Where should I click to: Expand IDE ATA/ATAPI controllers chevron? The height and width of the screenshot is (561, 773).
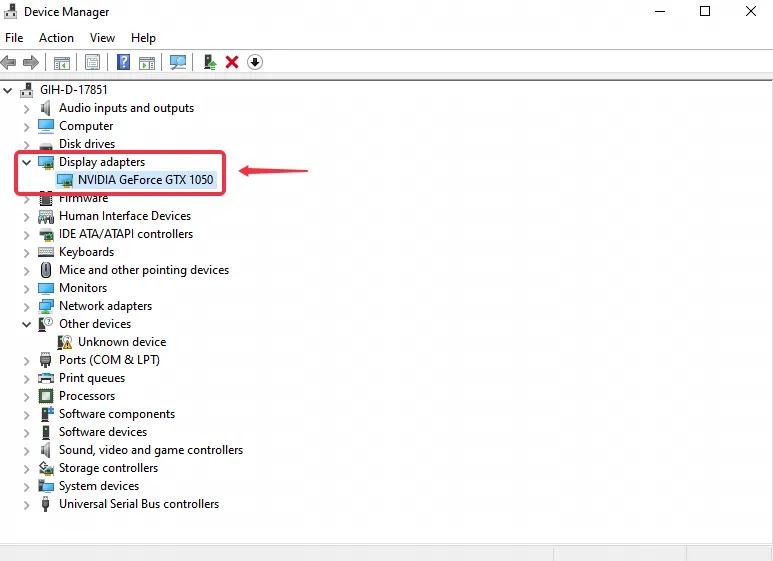coord(27,235)
